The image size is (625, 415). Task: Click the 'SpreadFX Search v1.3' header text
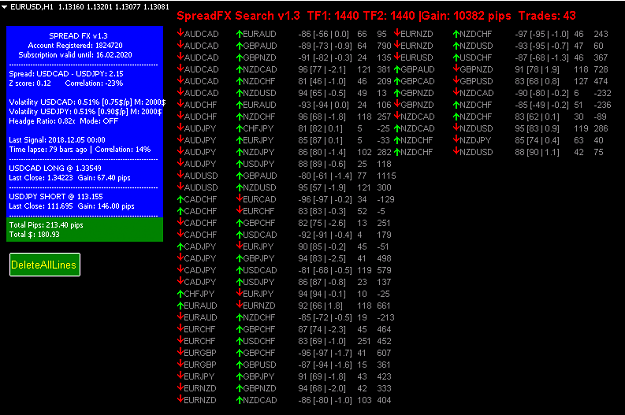point(238,16)
